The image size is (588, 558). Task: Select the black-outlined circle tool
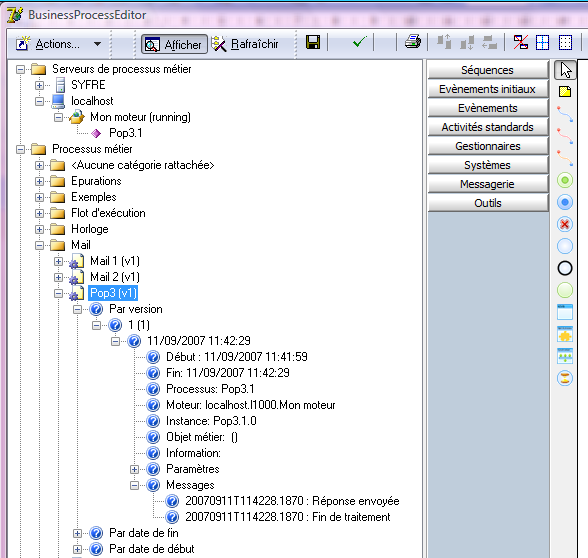(x=565, y=268)
